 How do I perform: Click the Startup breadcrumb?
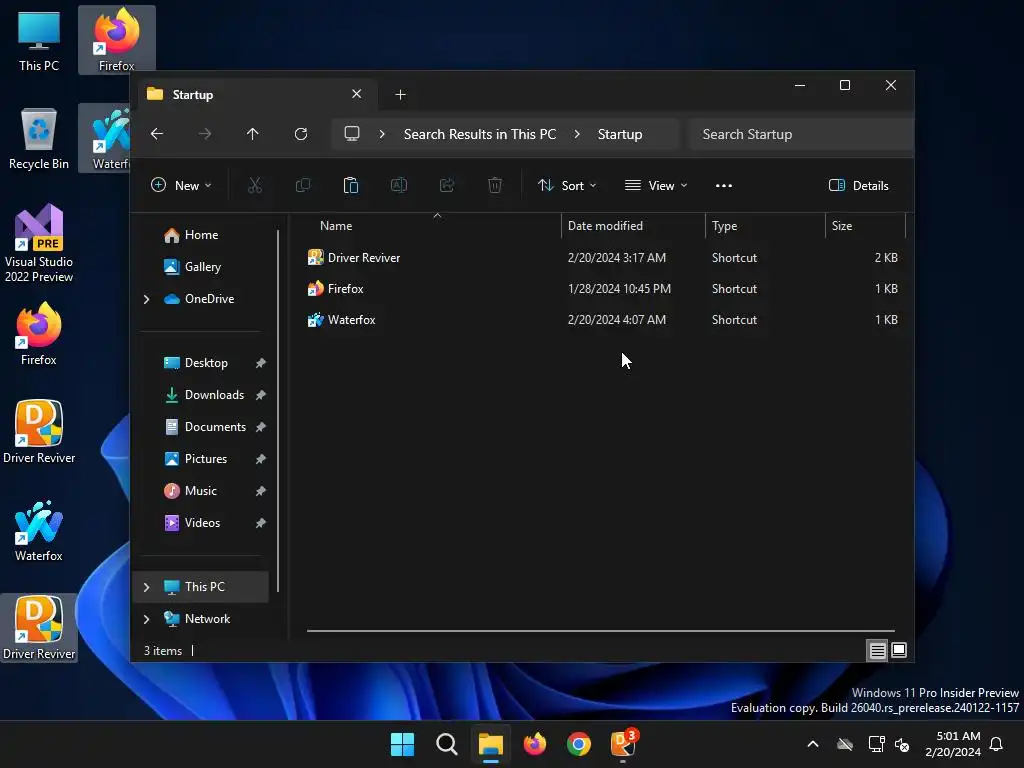click(620, 134)
